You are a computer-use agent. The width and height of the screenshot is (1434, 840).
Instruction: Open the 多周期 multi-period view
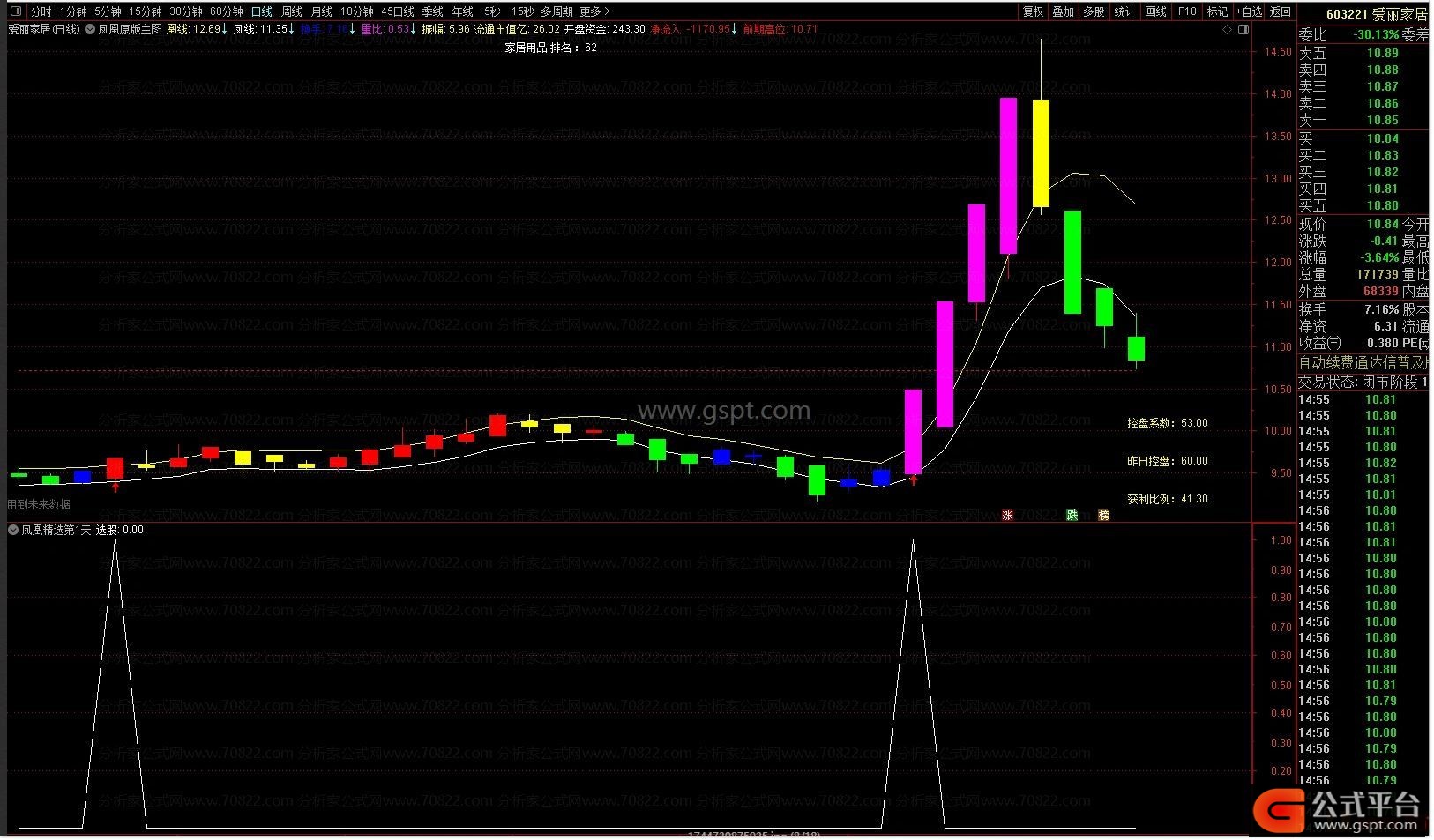[556, 11]
